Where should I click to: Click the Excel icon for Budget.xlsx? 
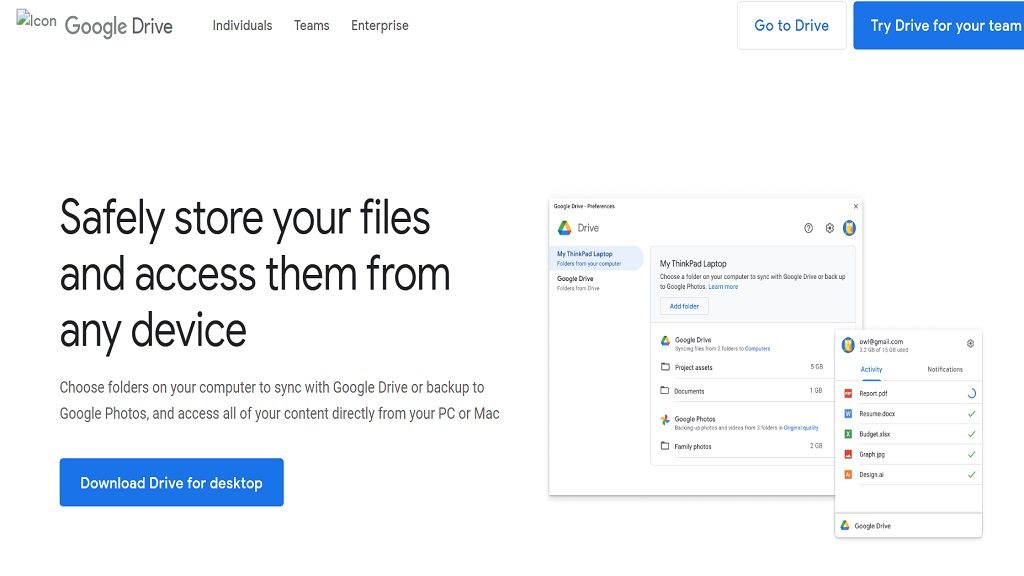(848, 434)
